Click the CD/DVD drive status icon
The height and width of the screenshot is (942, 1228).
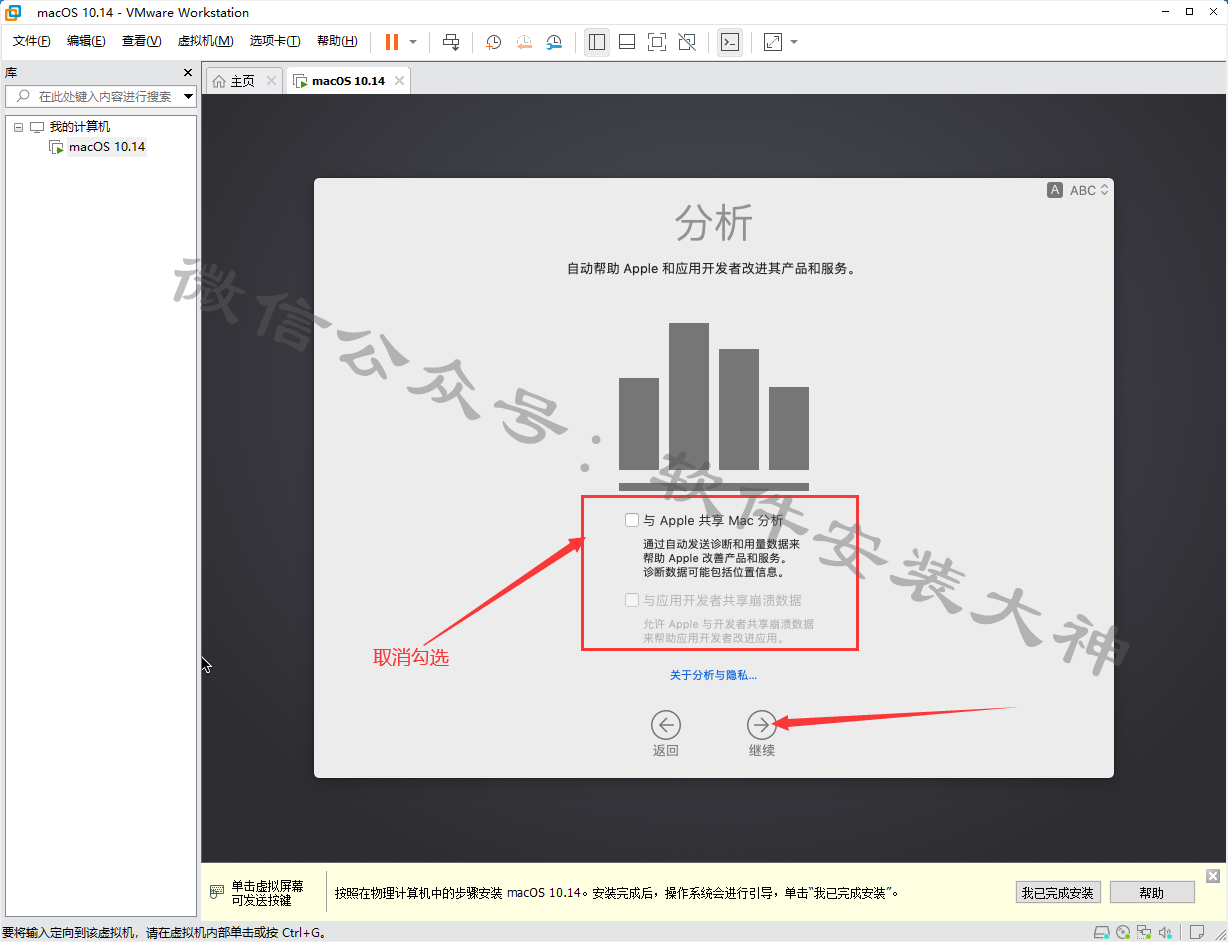point(1123,932)
